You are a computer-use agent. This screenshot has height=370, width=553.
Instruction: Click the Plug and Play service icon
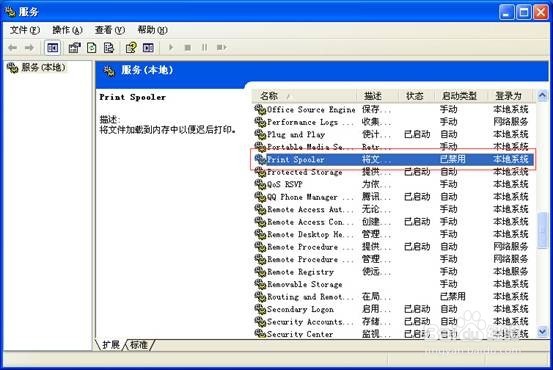260,134
